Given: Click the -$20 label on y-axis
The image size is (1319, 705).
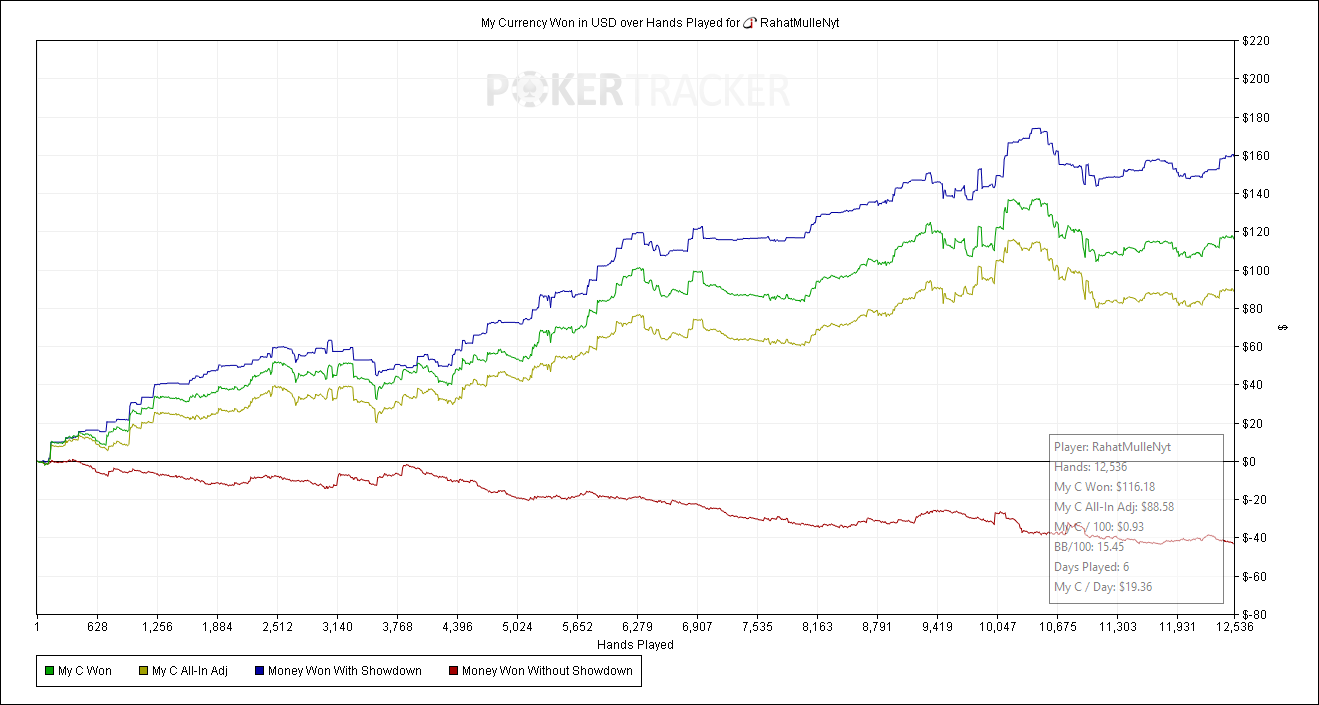Looking at the screenshot, I should coord(1256,500).
